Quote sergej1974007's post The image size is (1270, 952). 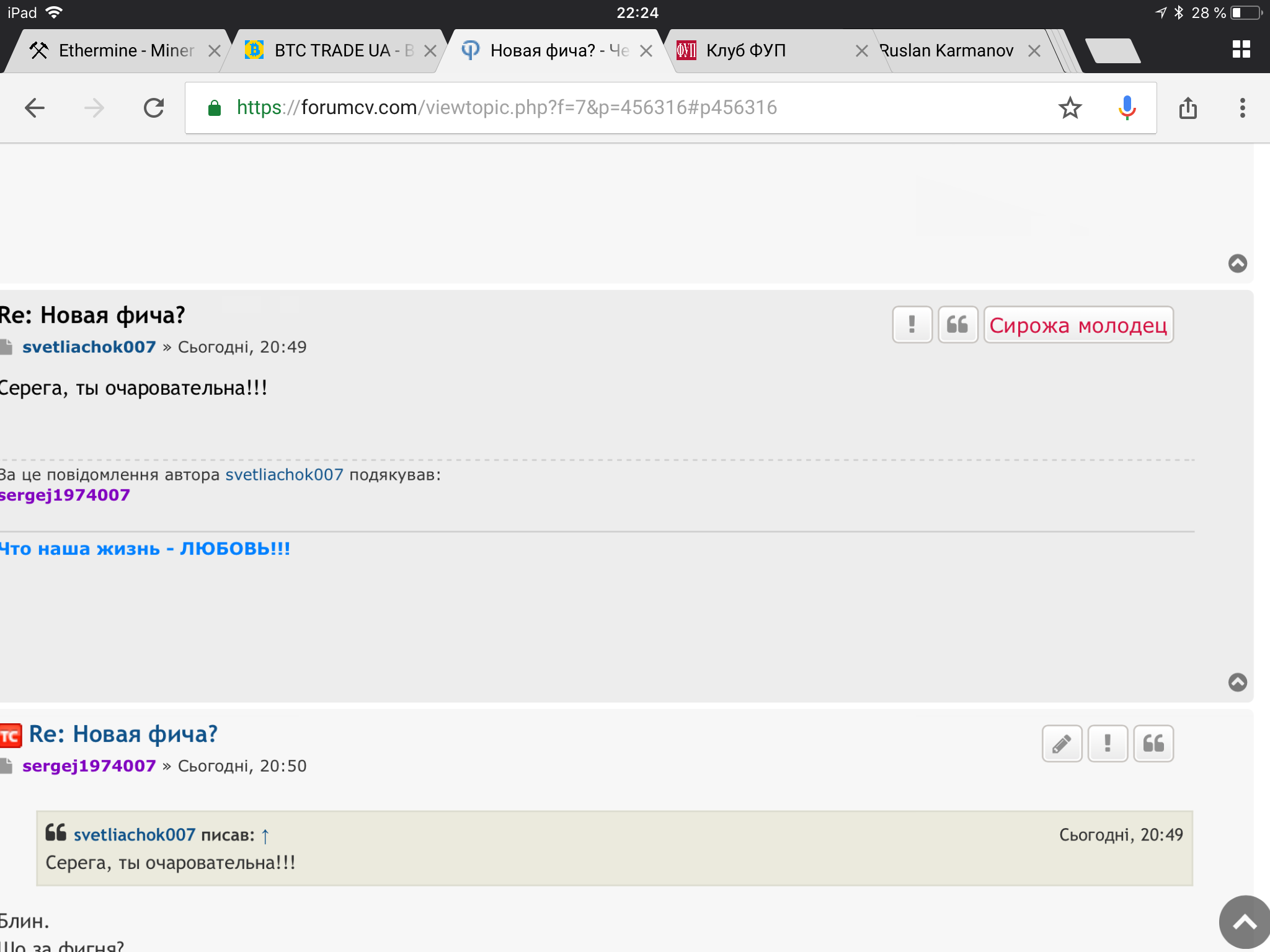click(x=1153, y=743)
